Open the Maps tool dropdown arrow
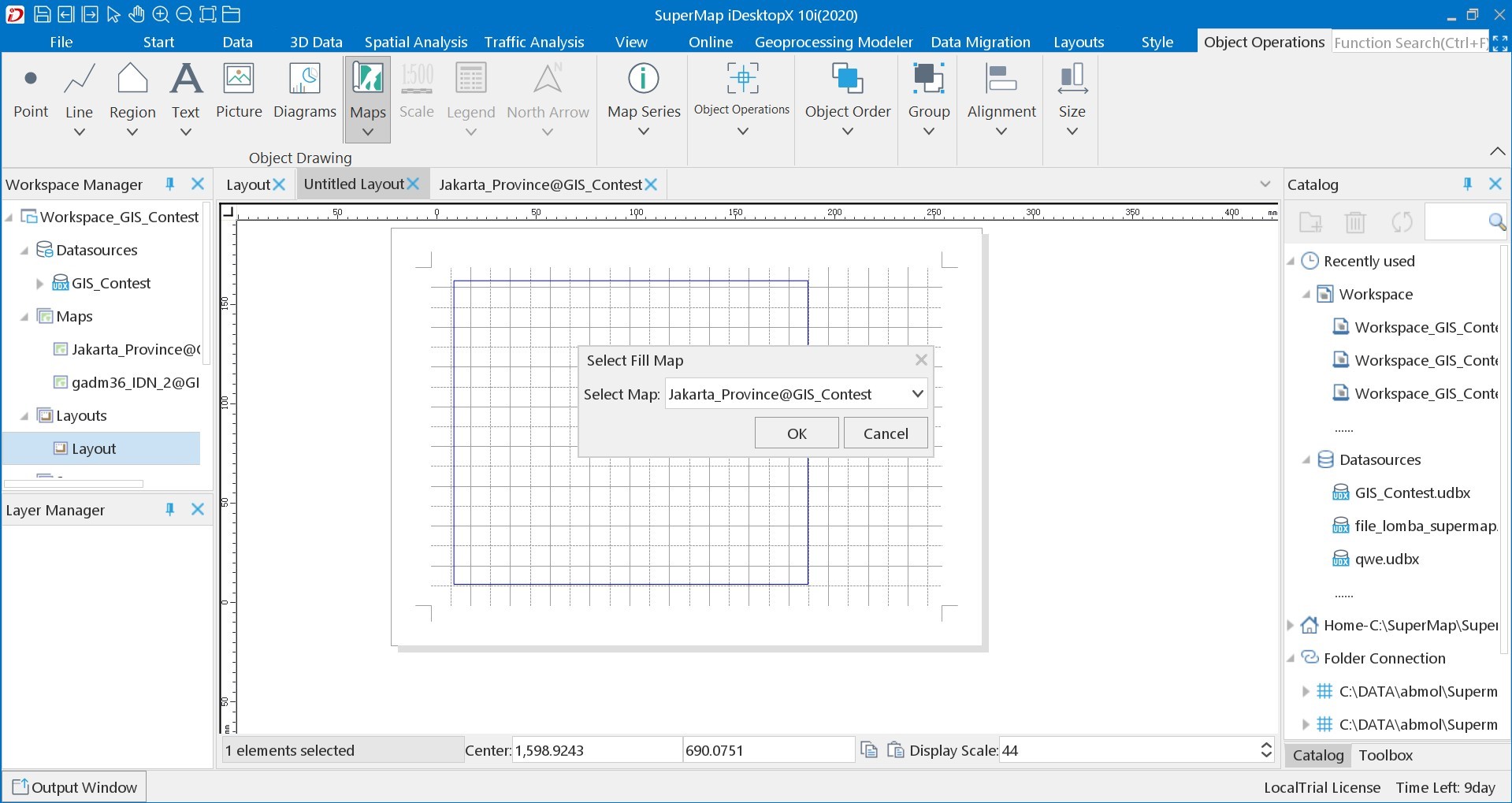The image size is (1512, 803). 368,132
